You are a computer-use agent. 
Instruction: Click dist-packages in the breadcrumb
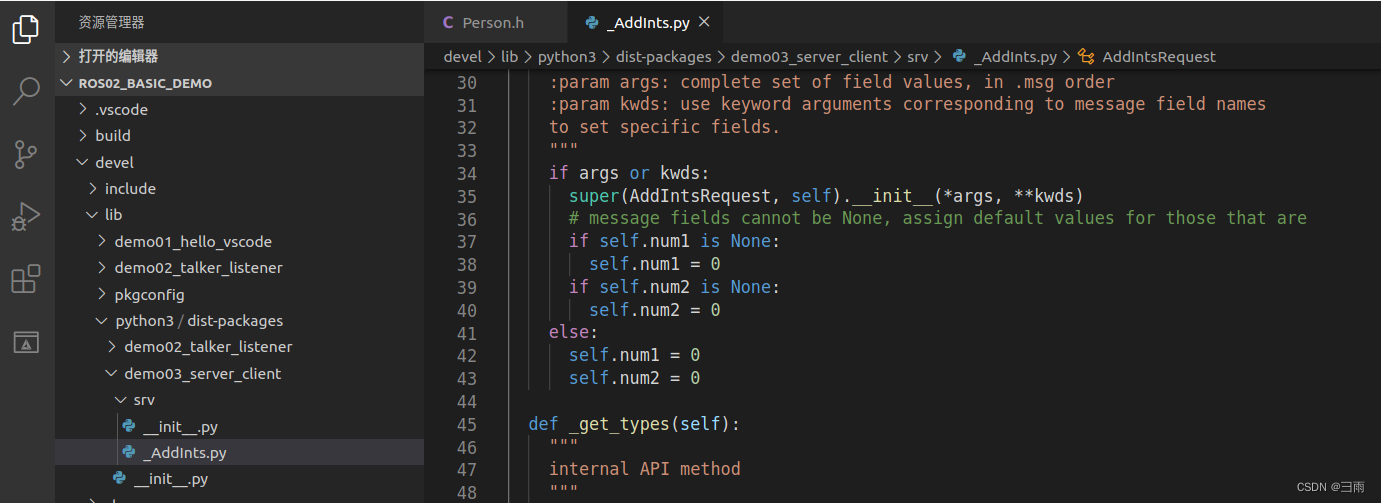[x=663, y=57]
